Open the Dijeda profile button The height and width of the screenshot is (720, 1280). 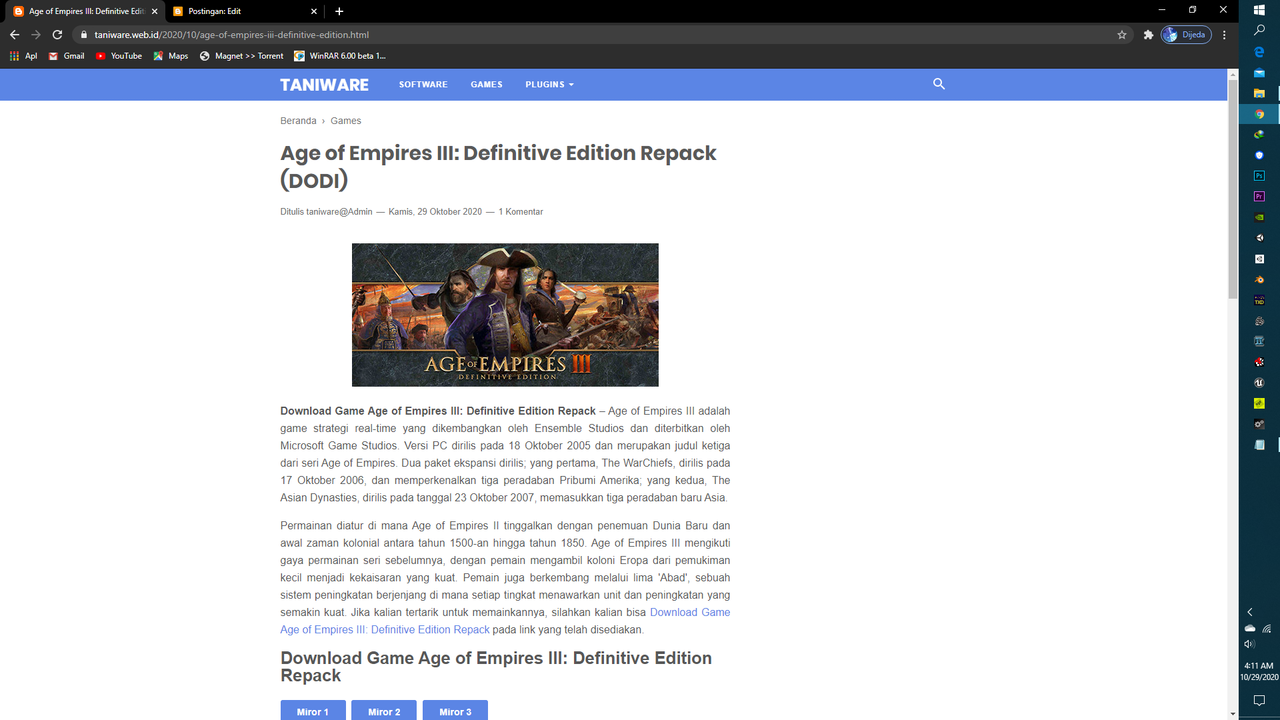(1186, 35)
